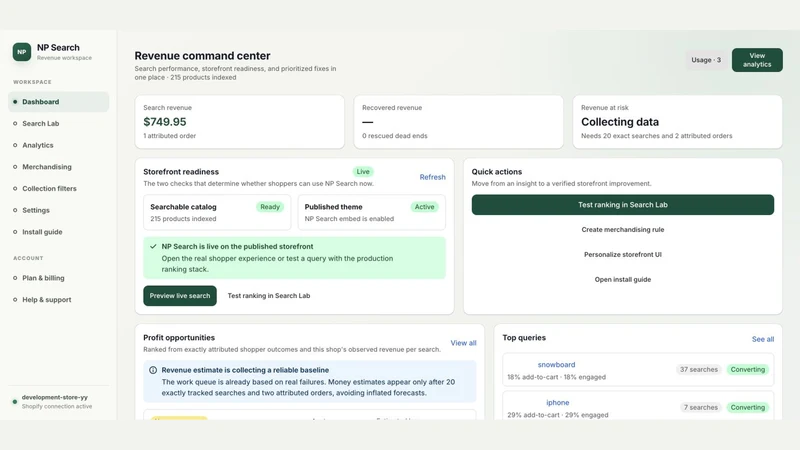Click Create merchandising rule
800x450 pixels.
click(x=622, y=230)
